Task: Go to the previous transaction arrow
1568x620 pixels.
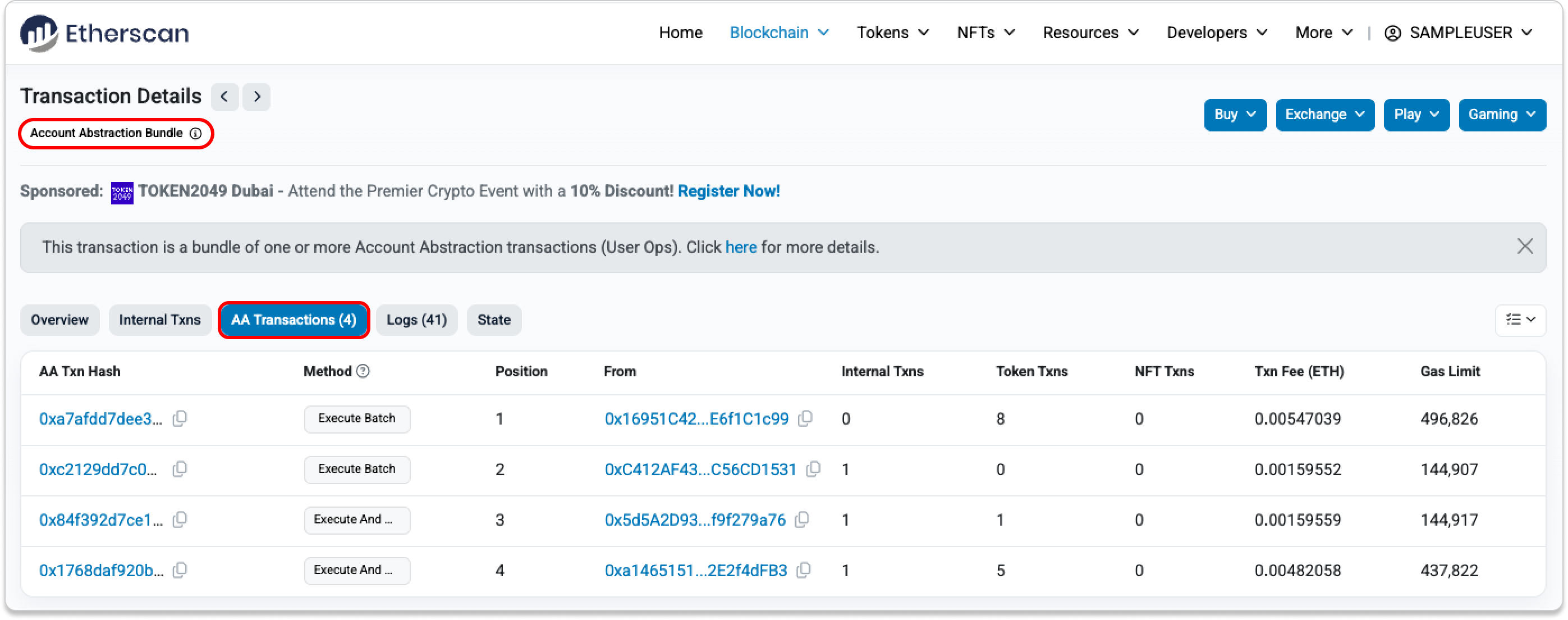Action: pos(224,96)
